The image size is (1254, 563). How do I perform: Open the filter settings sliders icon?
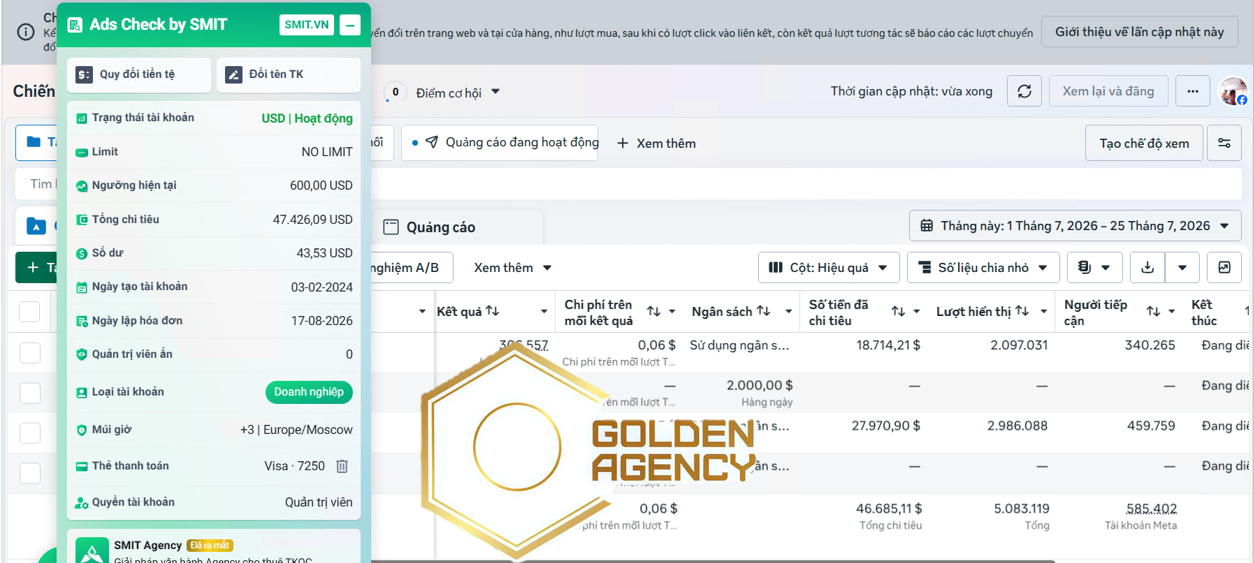(x=1224, y=143)
